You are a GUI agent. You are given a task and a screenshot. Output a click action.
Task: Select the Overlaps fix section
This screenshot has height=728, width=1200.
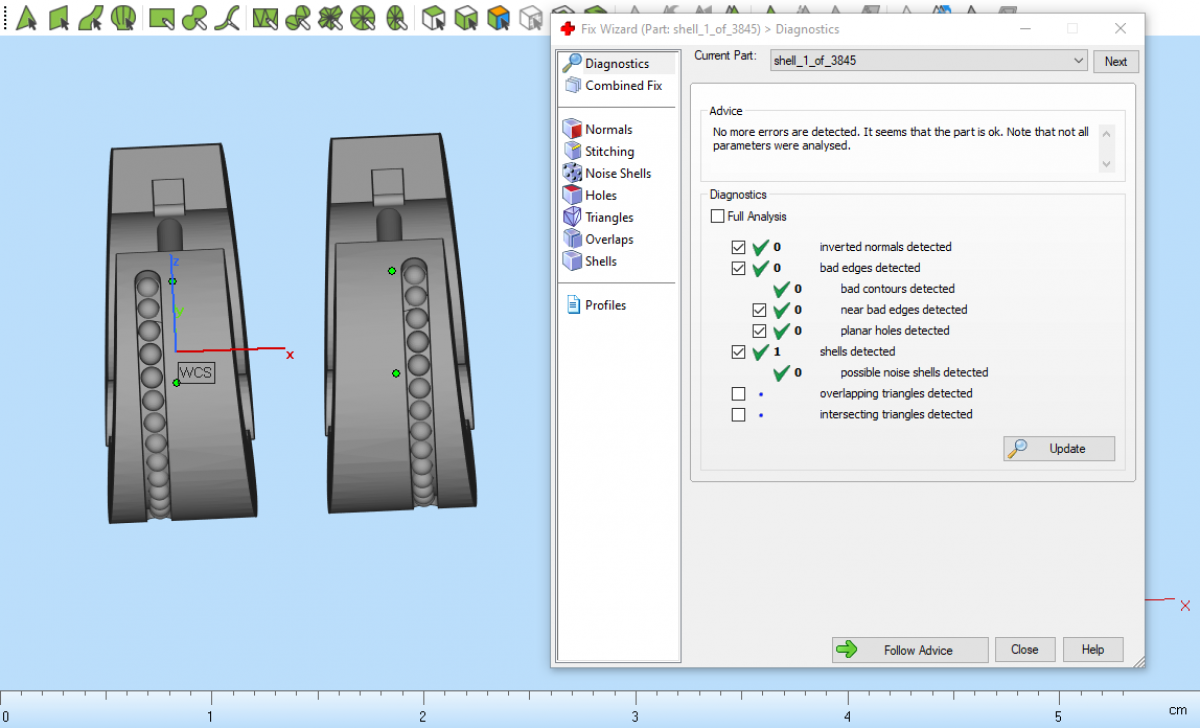(609, 239)
